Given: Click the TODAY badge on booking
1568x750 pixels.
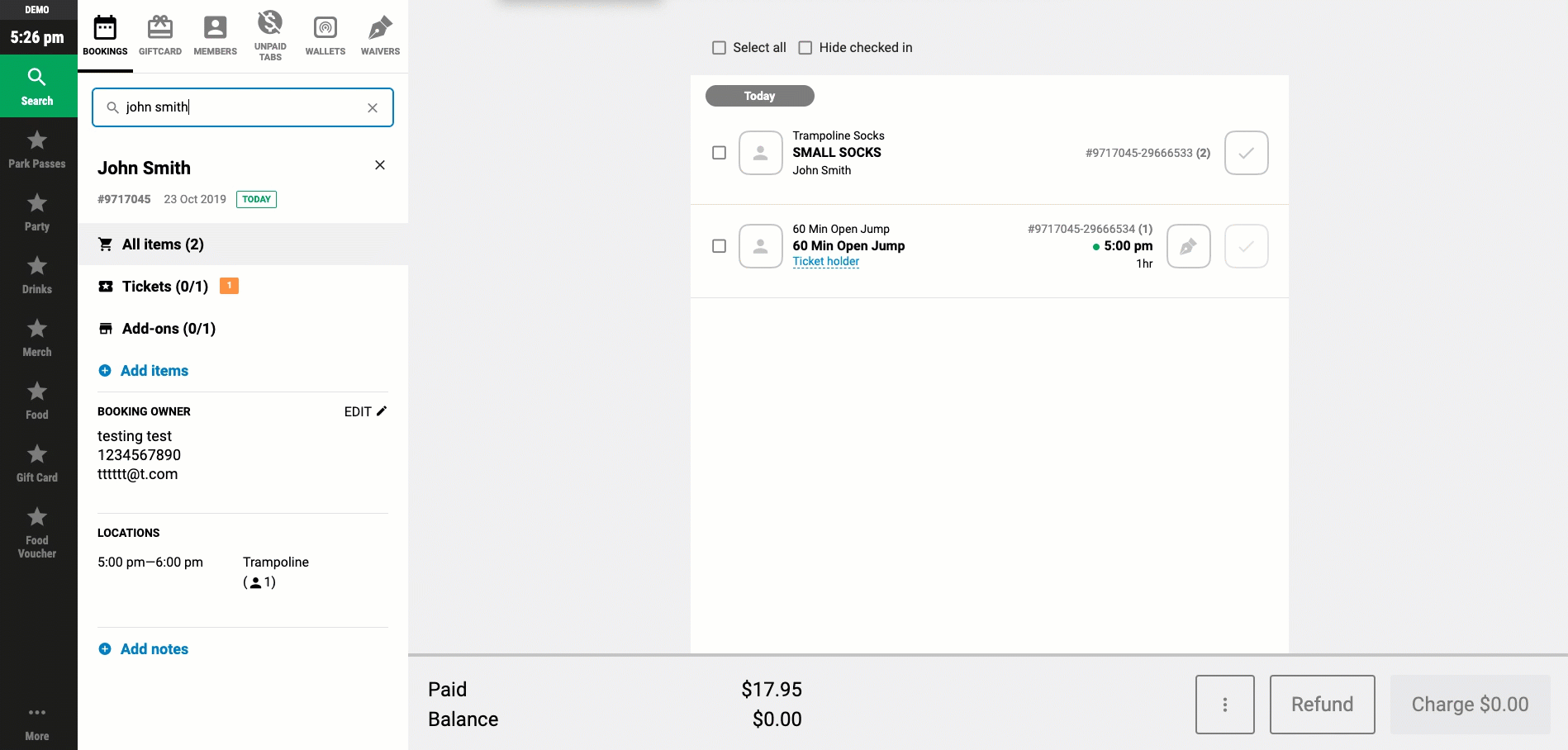Looking at the screenshot, I should point(257,199).
